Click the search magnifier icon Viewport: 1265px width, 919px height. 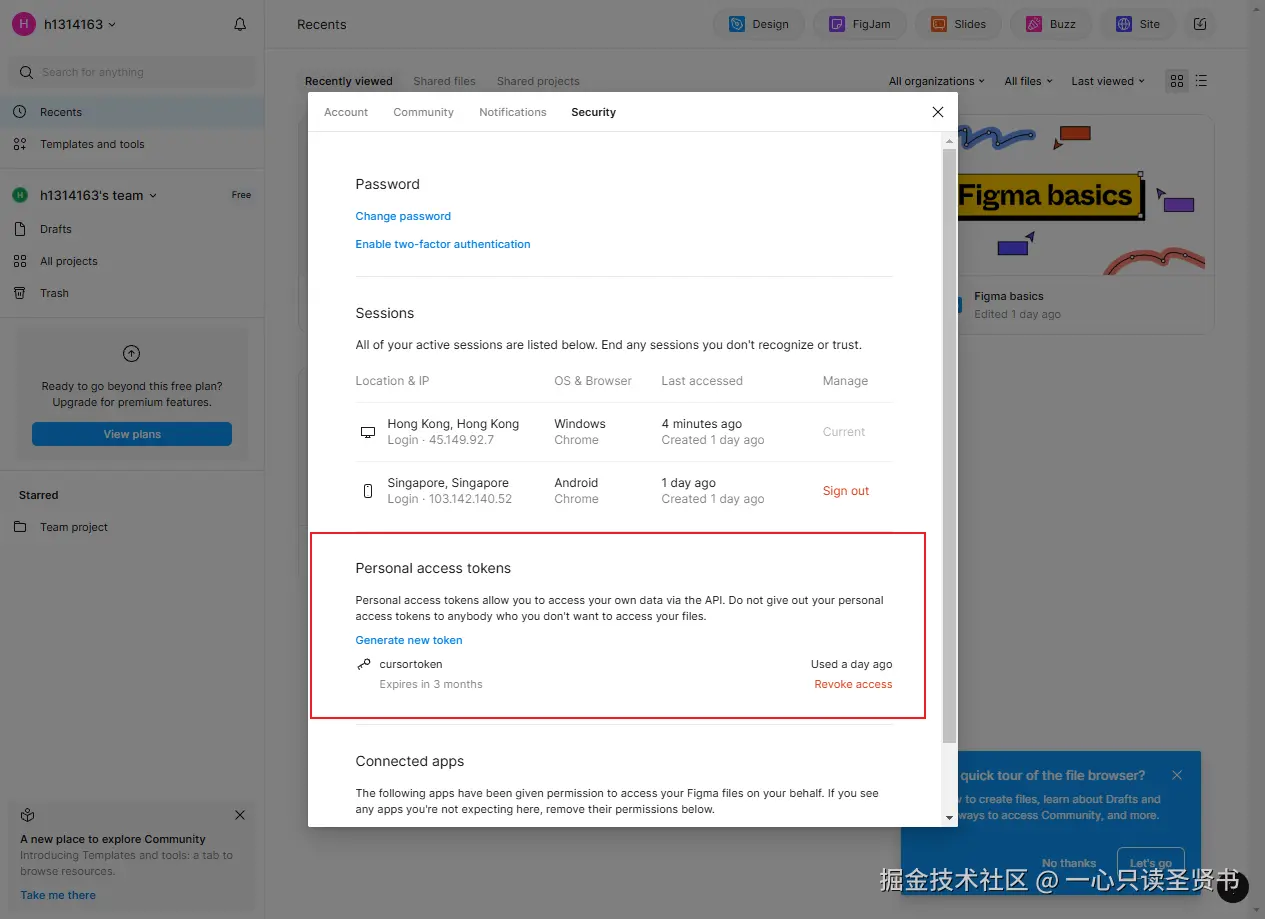26,72
